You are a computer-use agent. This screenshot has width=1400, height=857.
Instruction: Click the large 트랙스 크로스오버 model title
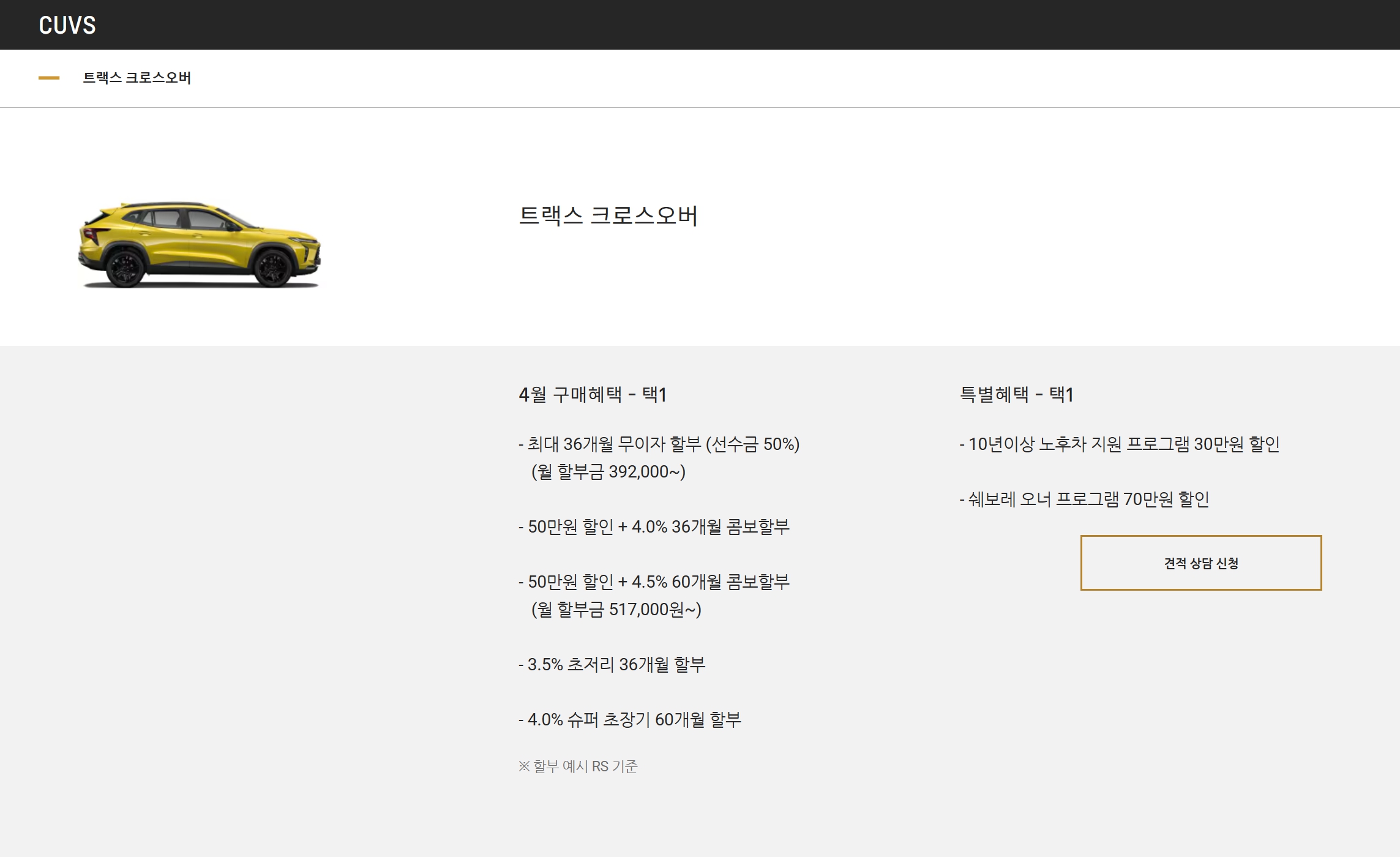point(608,215)
